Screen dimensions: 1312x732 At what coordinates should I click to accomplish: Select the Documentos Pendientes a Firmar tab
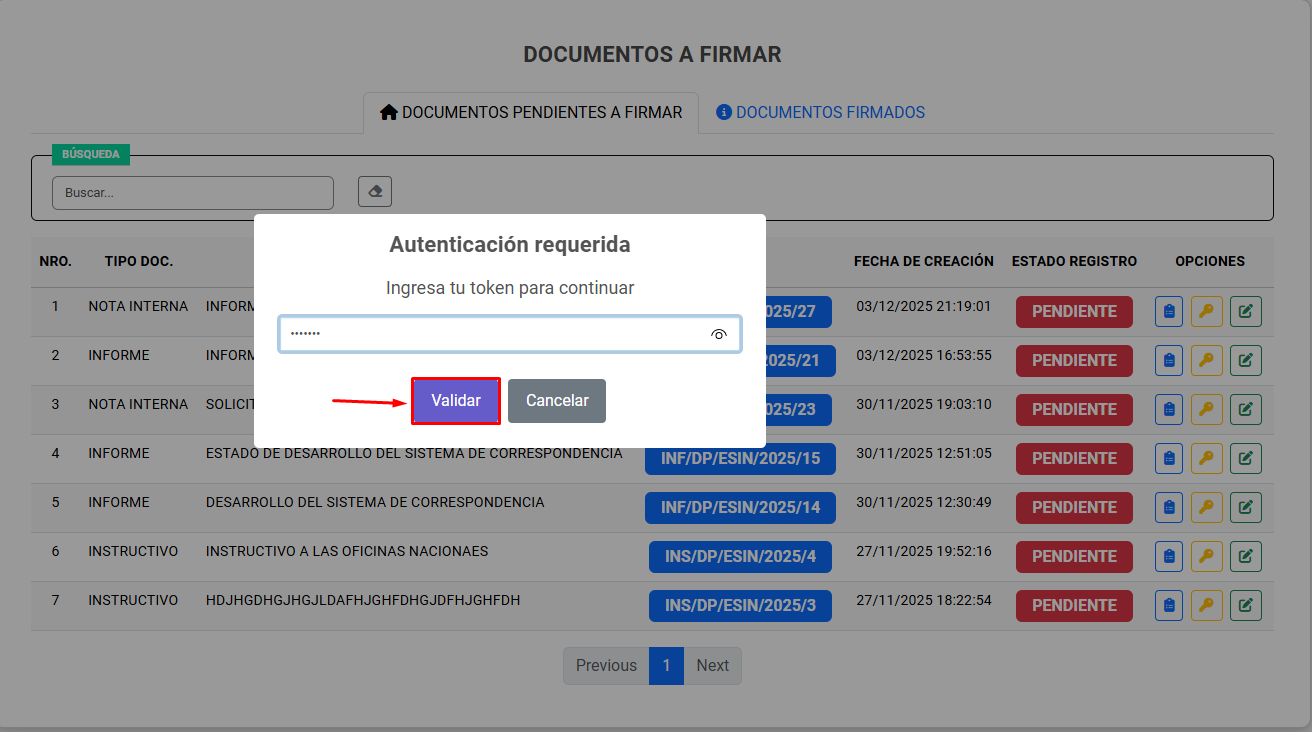[x=531, y=113]
